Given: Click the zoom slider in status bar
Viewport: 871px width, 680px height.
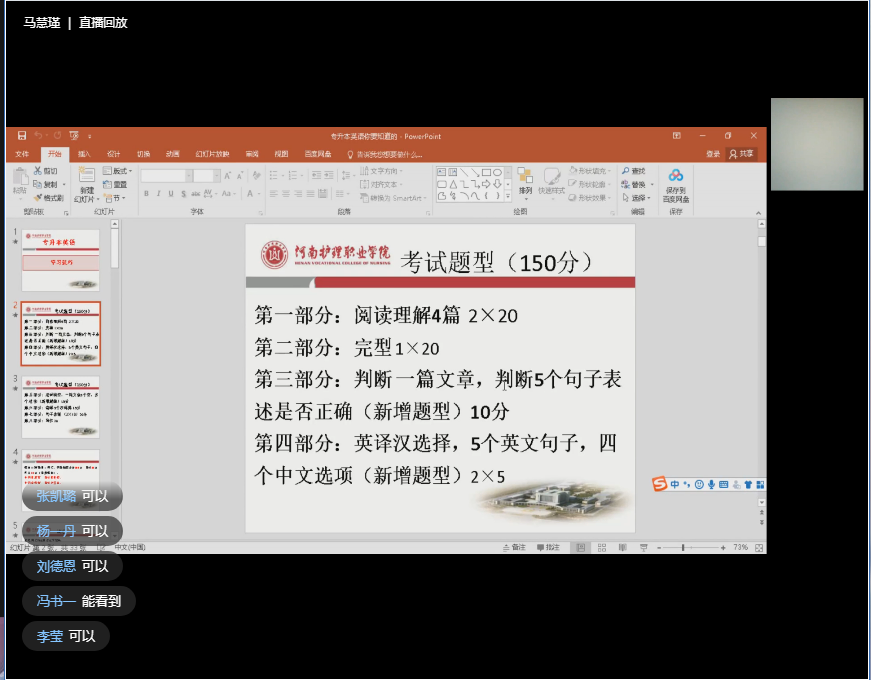Looking at the screenshot, I should [683, 548].
